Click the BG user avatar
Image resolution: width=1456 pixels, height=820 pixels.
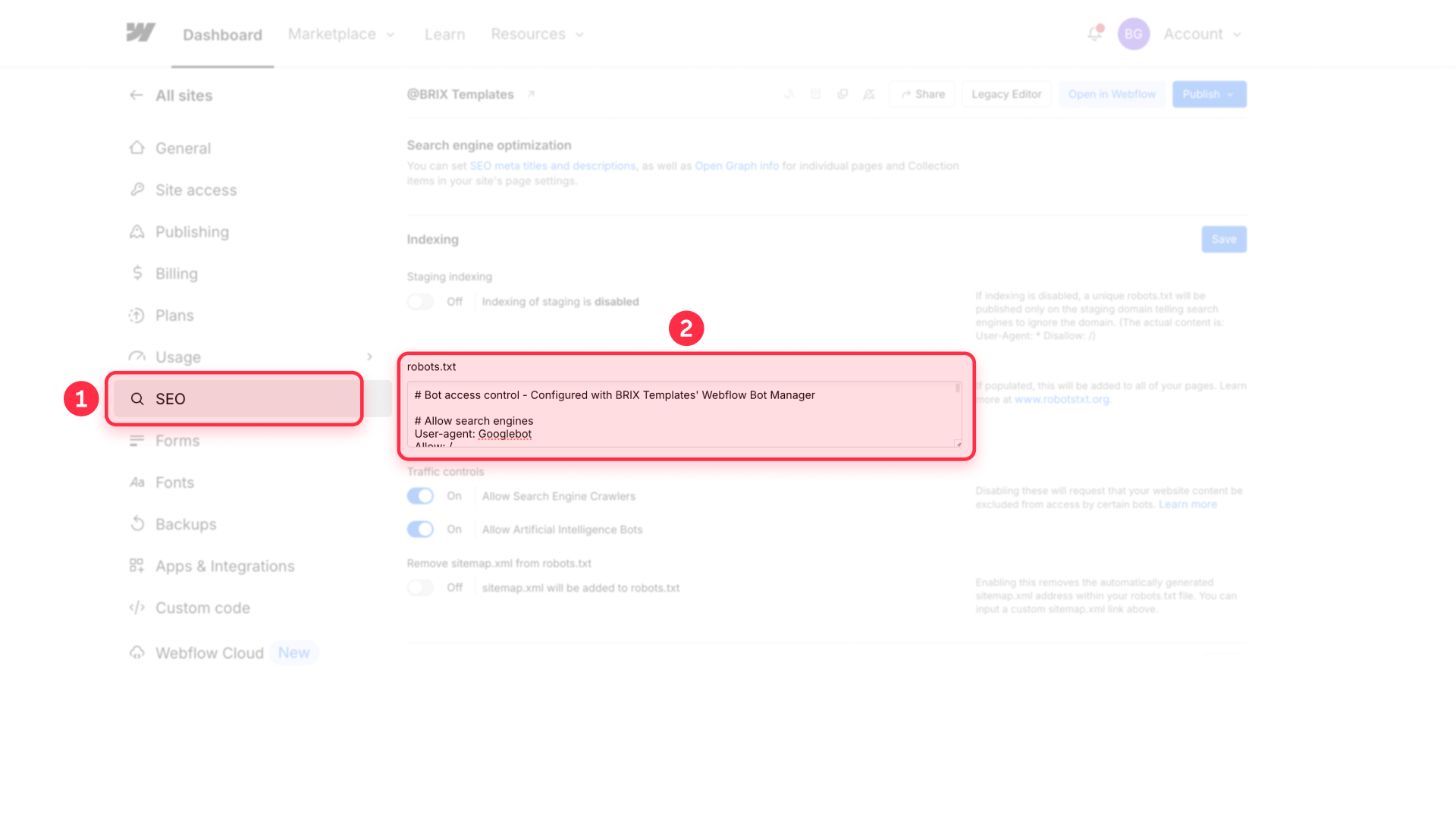pyautogui.click(x=1133, y=34)
